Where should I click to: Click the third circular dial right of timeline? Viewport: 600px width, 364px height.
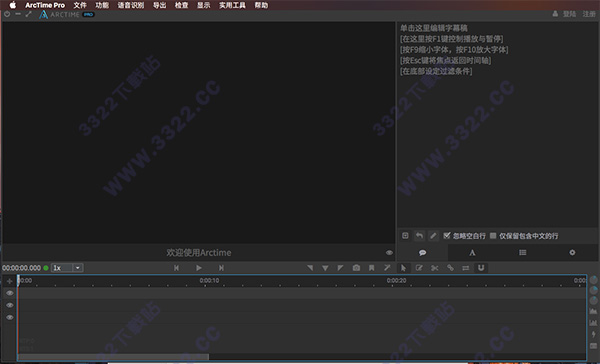point(593,300)
